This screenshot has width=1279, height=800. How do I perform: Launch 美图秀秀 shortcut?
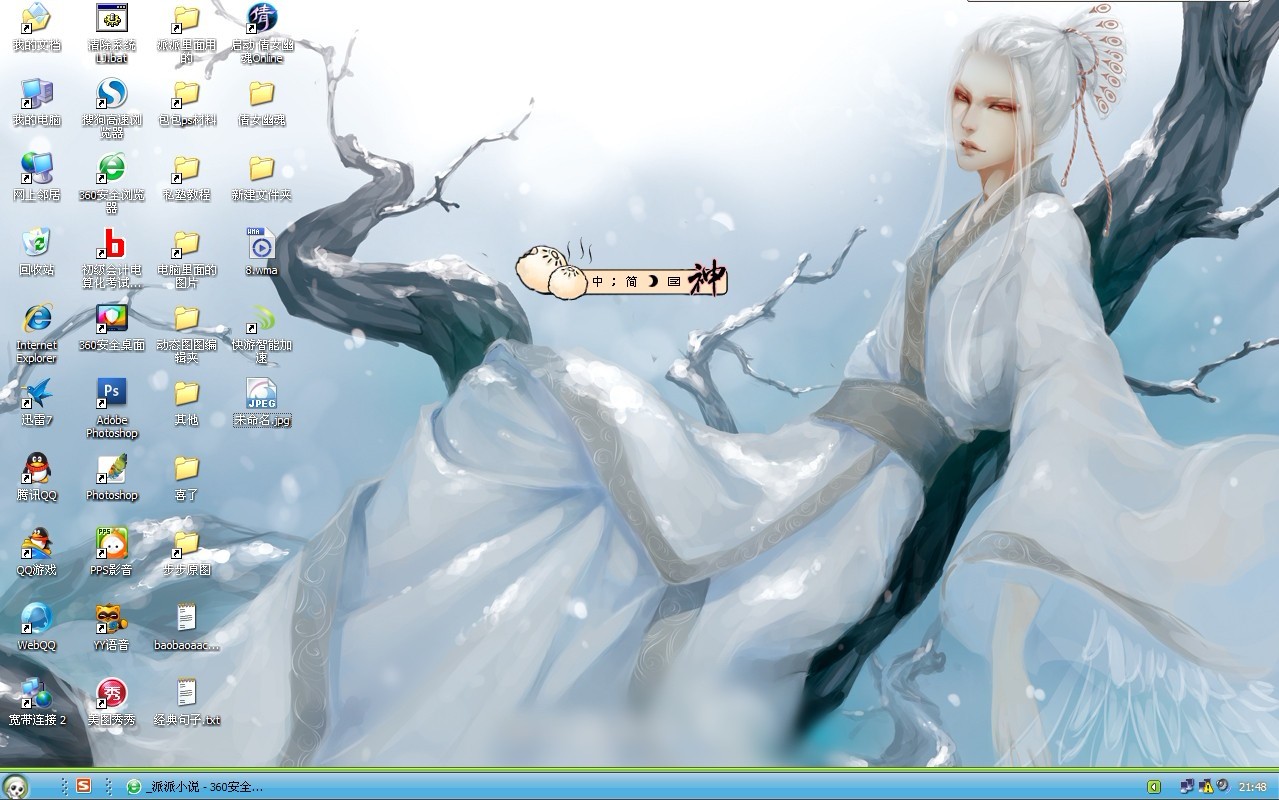tap(112, 701)
